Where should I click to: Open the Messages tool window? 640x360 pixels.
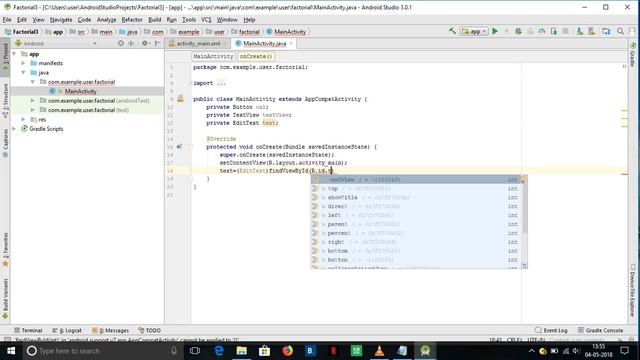click(110, 330)
